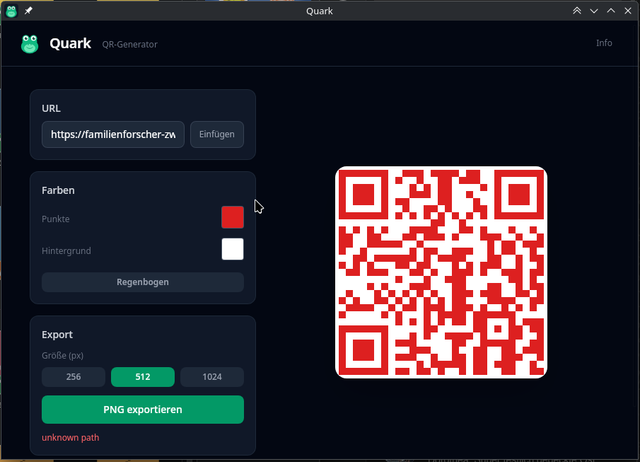This screenshot has width=640, height=462.
Task: Click the Quark frog logo in header
Action: pos(30,44)
